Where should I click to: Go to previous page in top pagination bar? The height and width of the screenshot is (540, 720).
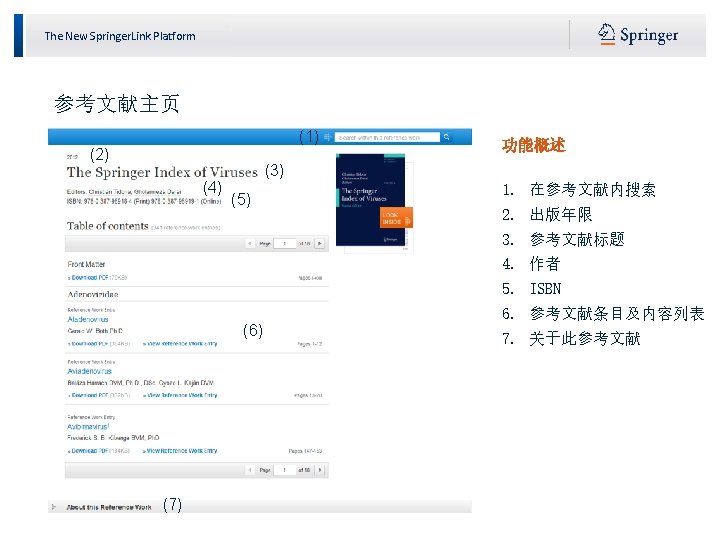tap(249, 243)
